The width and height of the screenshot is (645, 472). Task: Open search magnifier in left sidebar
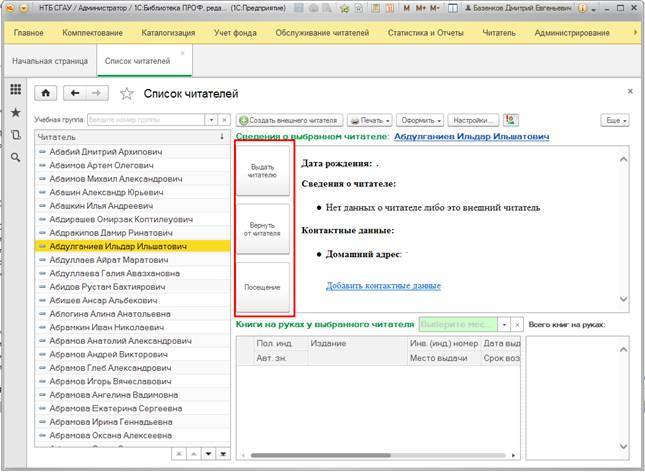[x=15, y=157]
